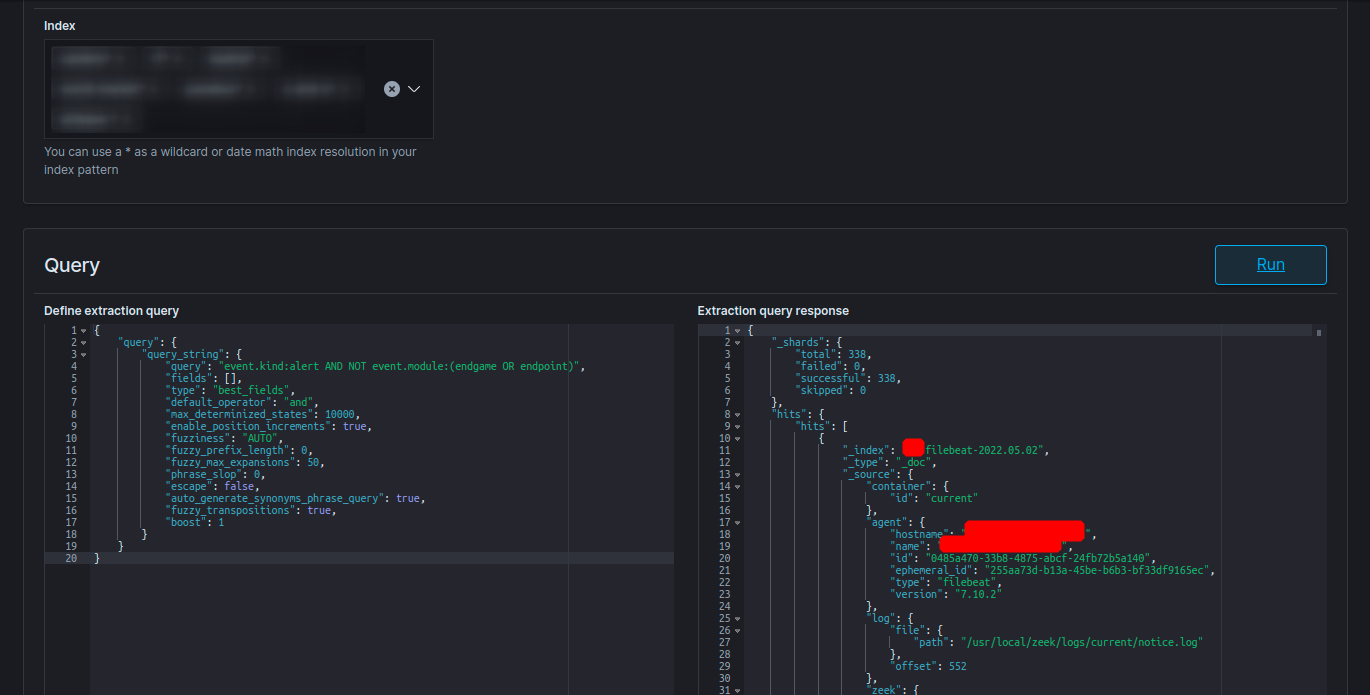Collapse the "log" object in the response
This screenshot has height=695, width=1370.
tap(737, 617)
